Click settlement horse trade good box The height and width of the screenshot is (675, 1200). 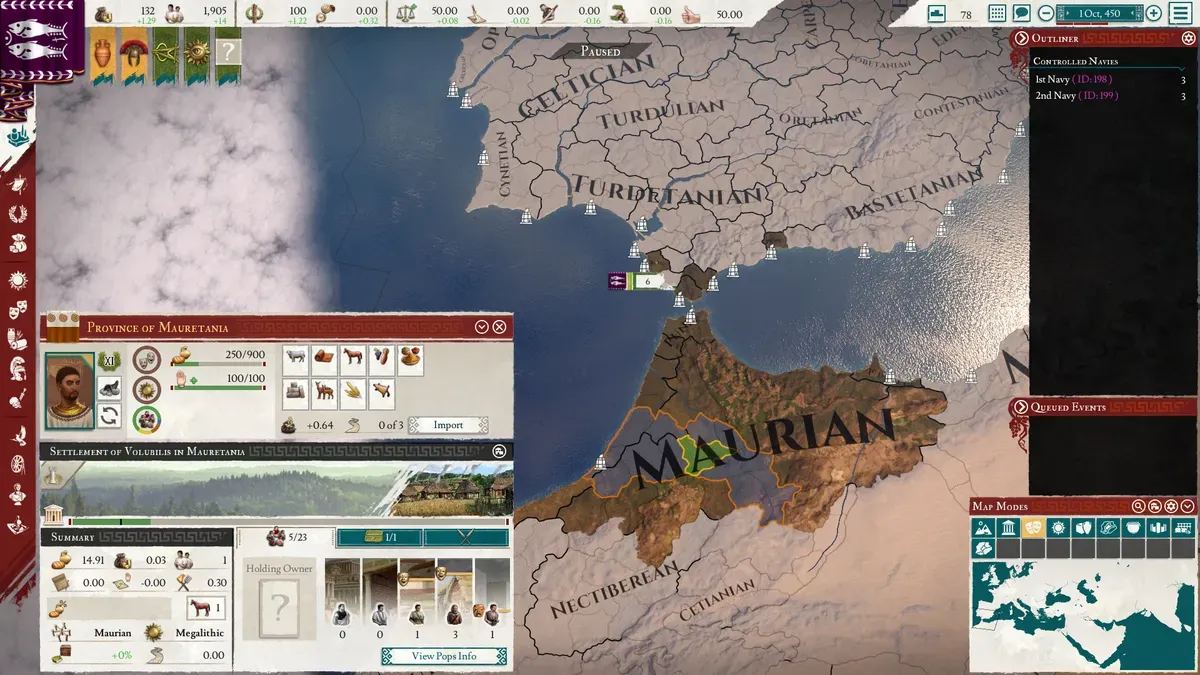(206, 608)
